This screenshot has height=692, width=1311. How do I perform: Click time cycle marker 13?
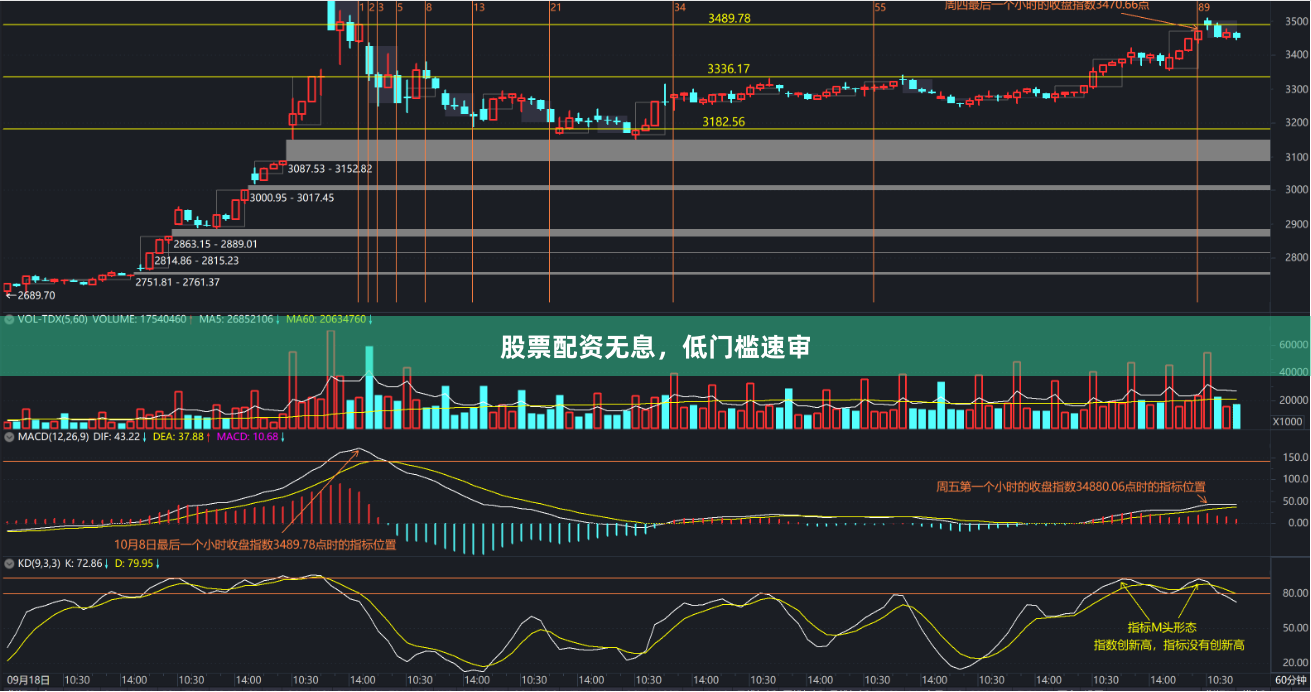click(x=480, y=7)
